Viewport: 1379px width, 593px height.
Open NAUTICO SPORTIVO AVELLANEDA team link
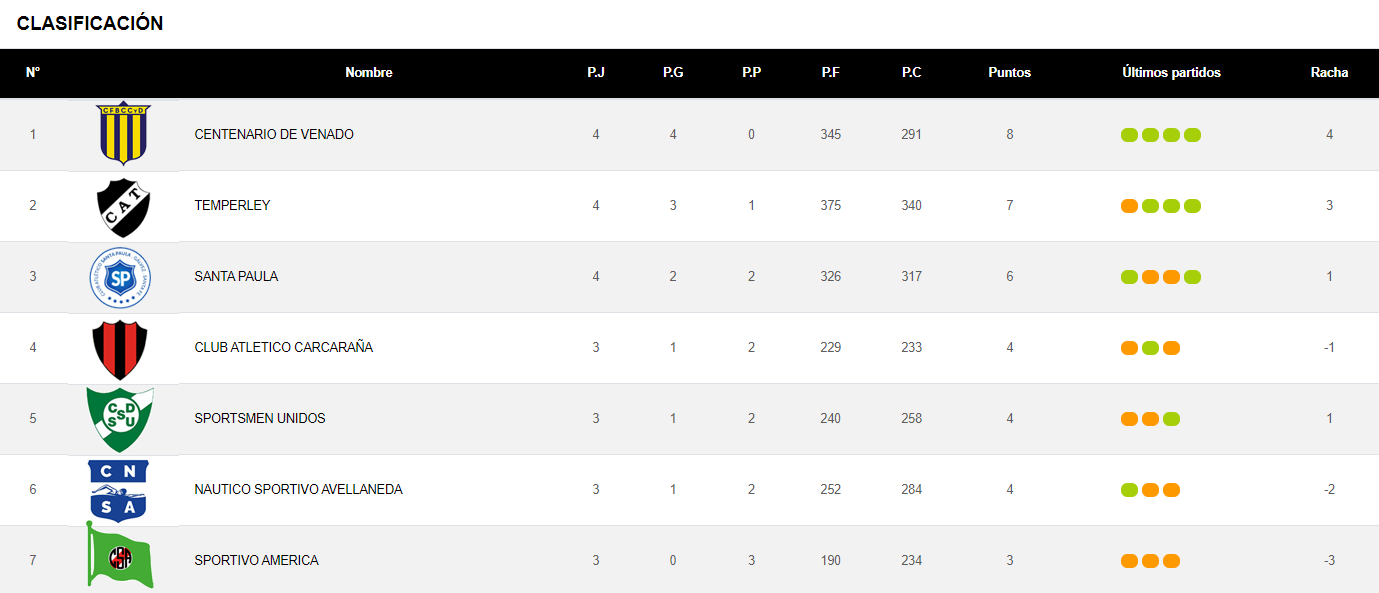pos(298,490)
